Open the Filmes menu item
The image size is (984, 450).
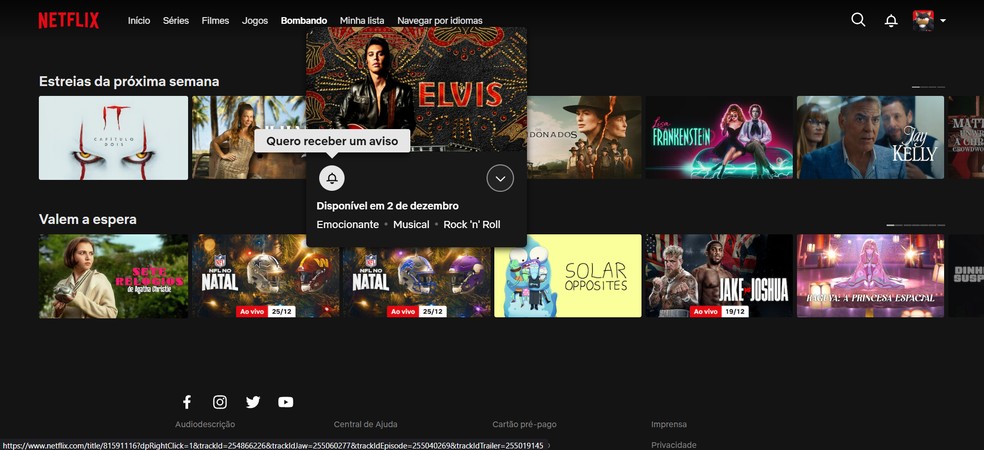pyautogui.click(x=215, y=21)
